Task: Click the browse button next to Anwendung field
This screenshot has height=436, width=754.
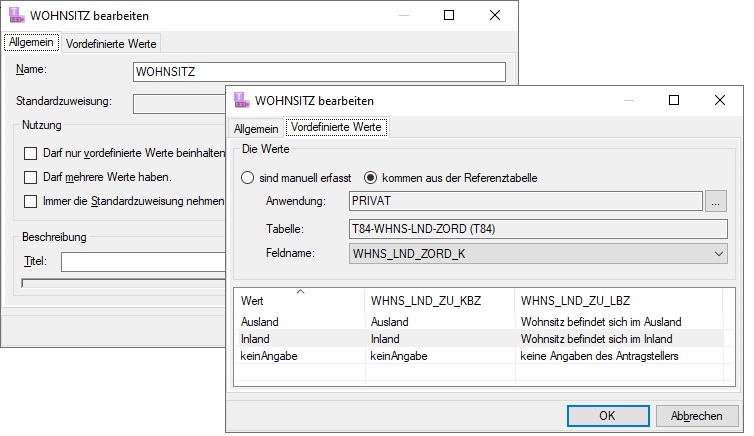Action: pyautogui.click(x=714, y=201)
